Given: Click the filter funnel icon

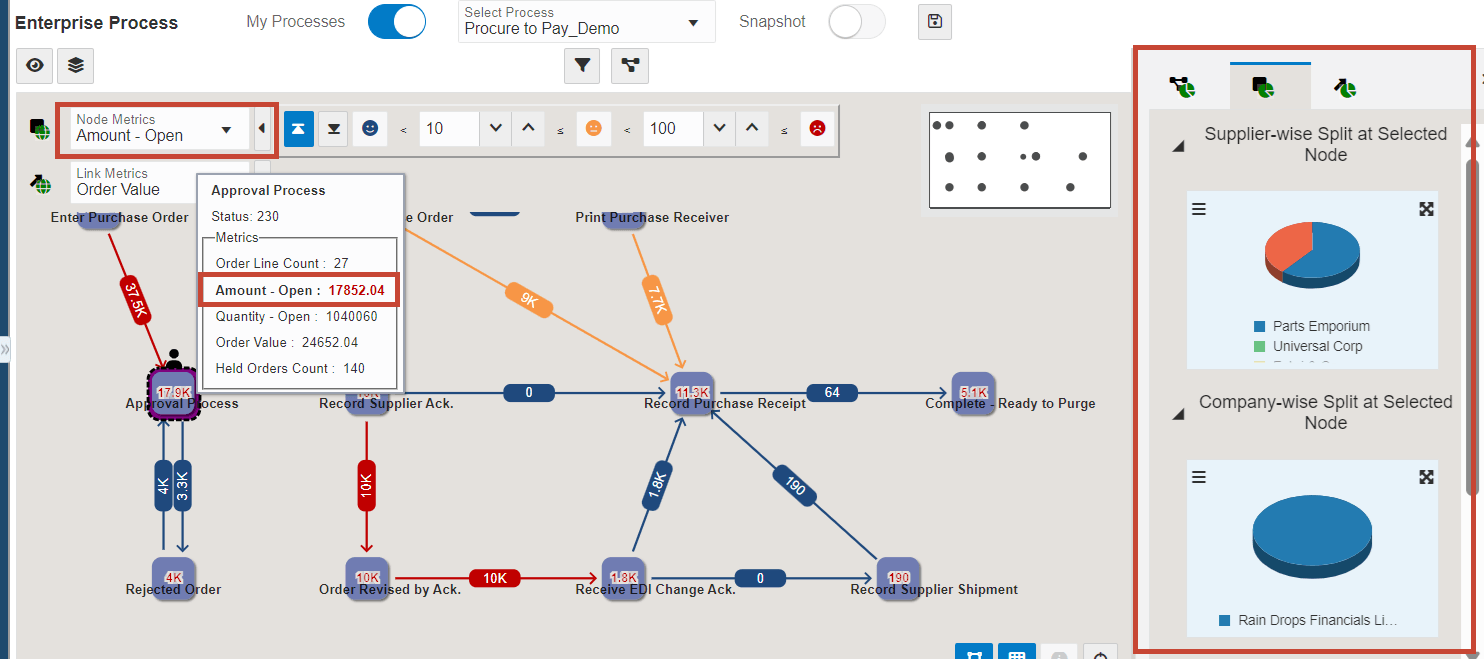Looking at the screenshot, I should click(x=582, y=66).
